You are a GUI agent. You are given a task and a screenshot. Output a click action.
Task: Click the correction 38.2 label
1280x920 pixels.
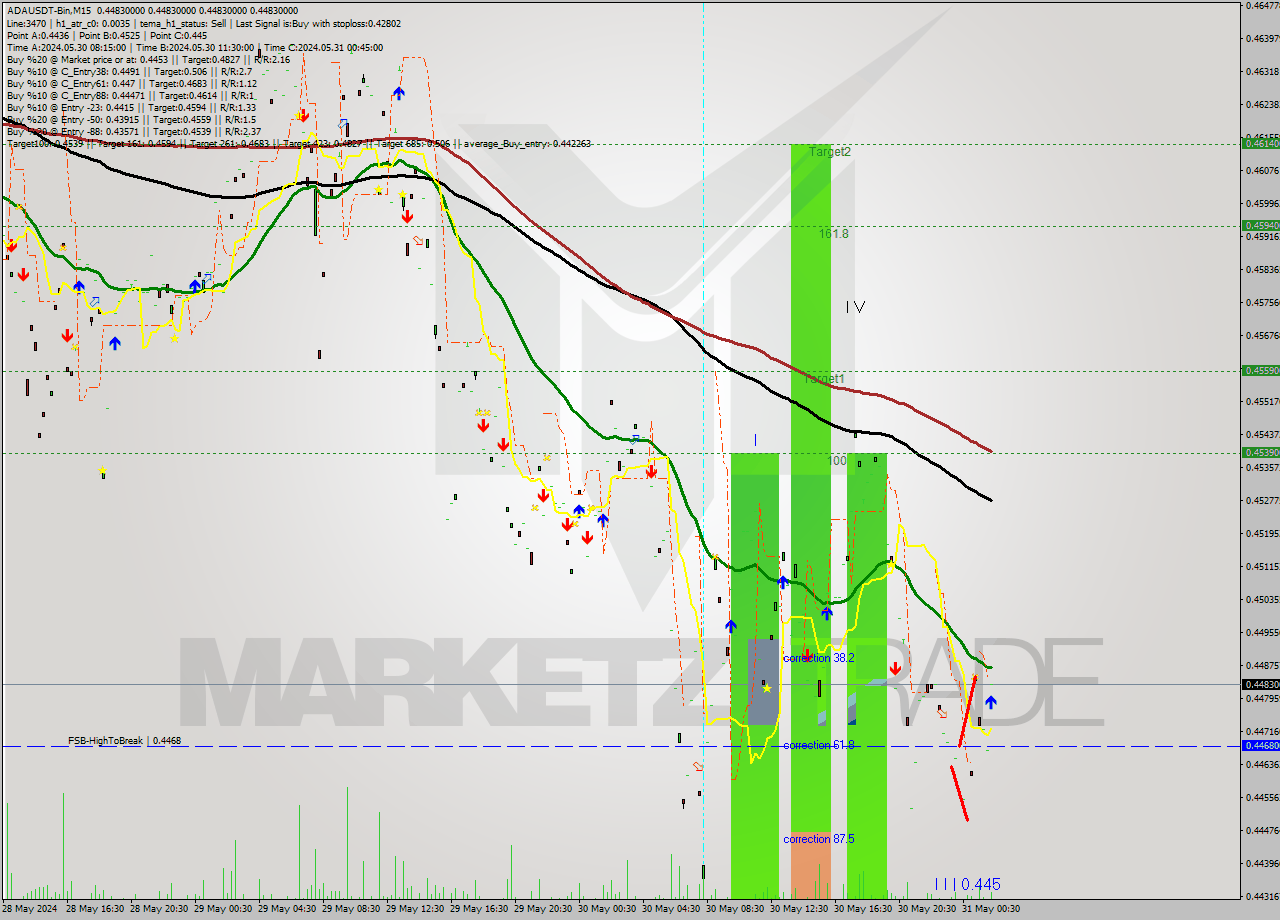click(819, 658)
